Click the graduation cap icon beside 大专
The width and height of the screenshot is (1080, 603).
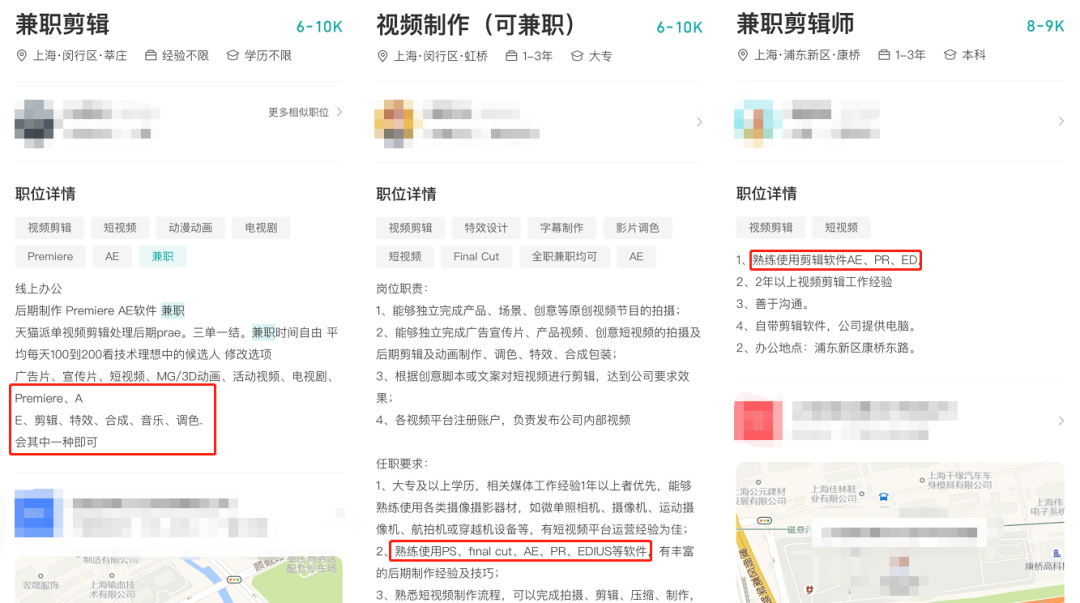coord(577,56)
